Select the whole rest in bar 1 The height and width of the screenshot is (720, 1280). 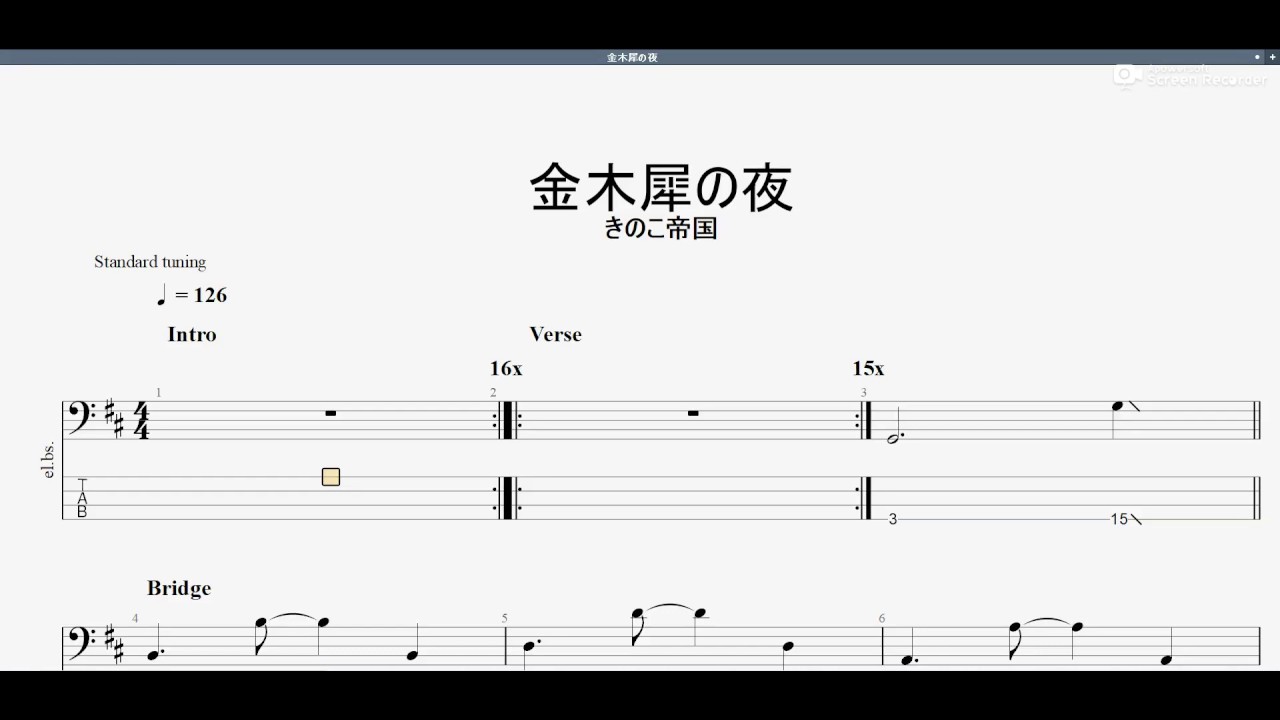click(331, 412)
